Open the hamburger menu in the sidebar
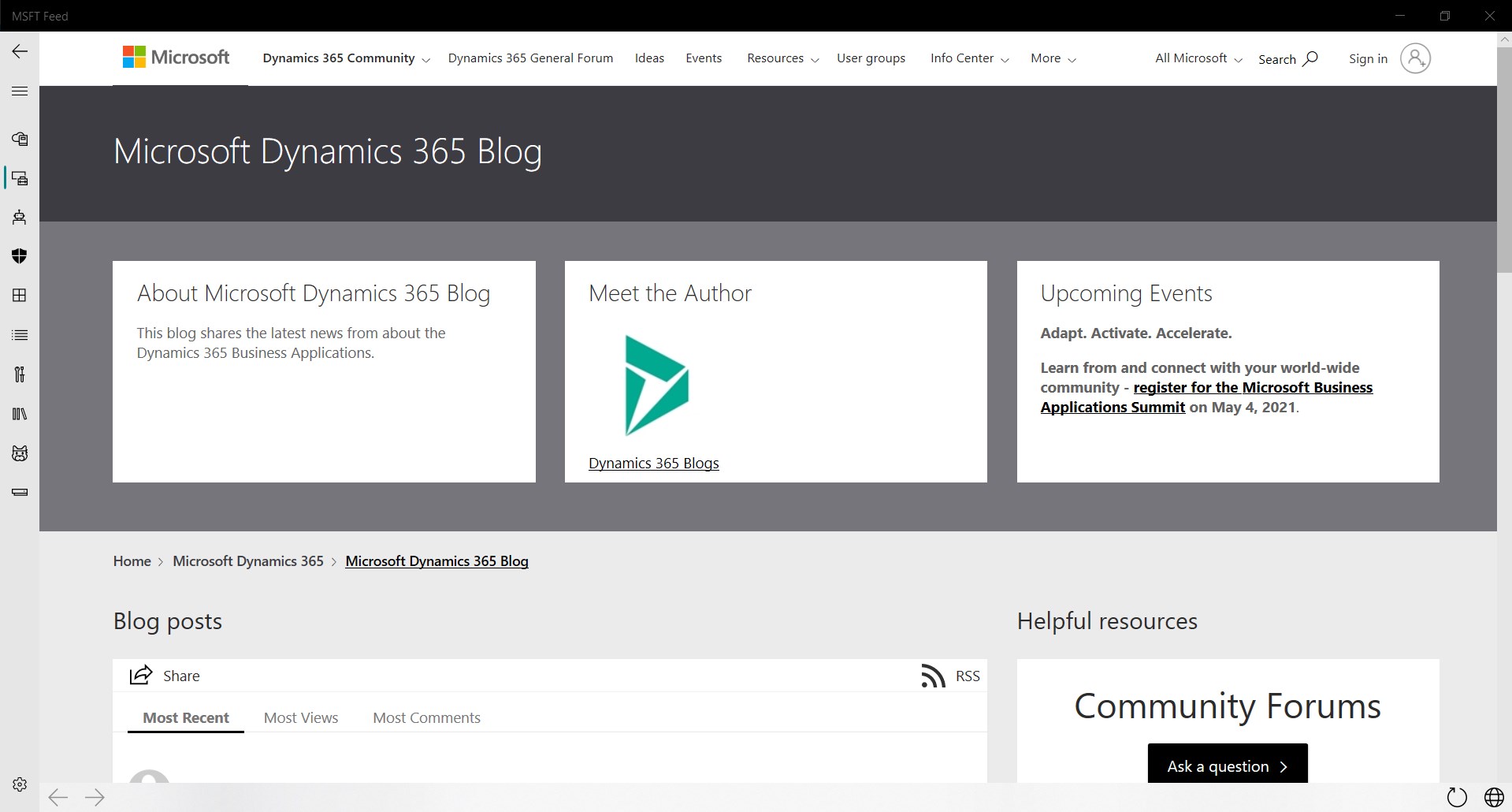The height and width of the screenshot is (812, 1512). point(20,91)
